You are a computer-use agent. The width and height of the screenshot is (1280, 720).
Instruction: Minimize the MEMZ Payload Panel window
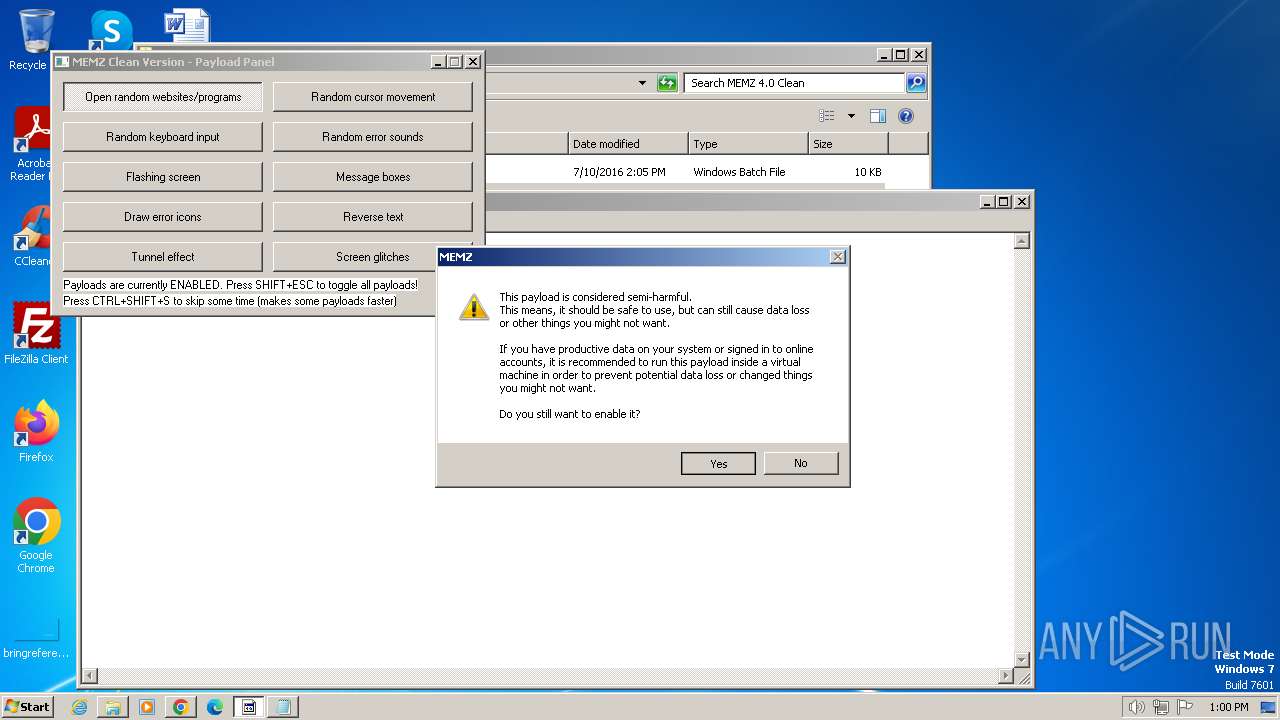point(439,61)
